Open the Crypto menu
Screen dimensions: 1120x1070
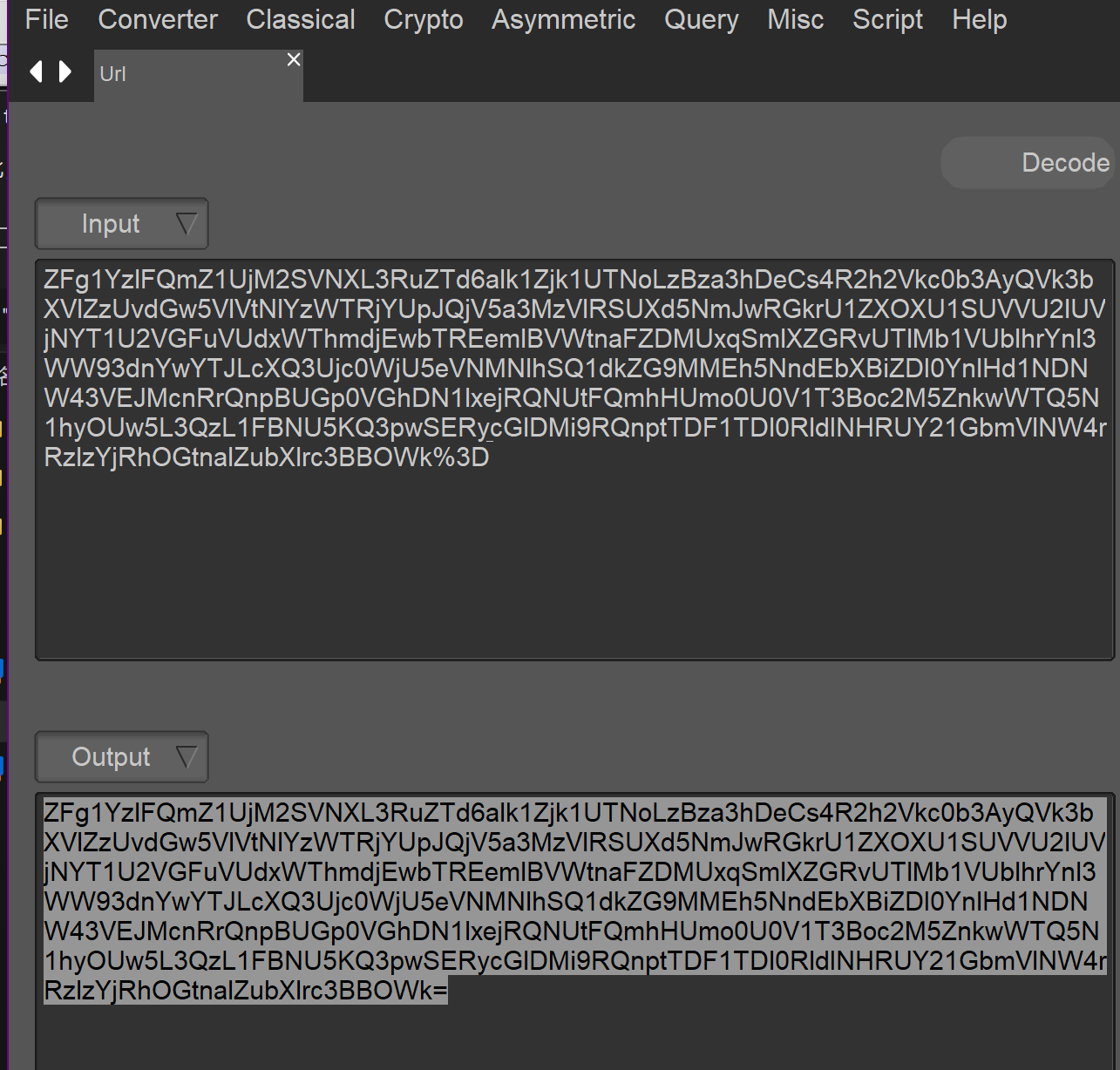[x=424, y=19]
